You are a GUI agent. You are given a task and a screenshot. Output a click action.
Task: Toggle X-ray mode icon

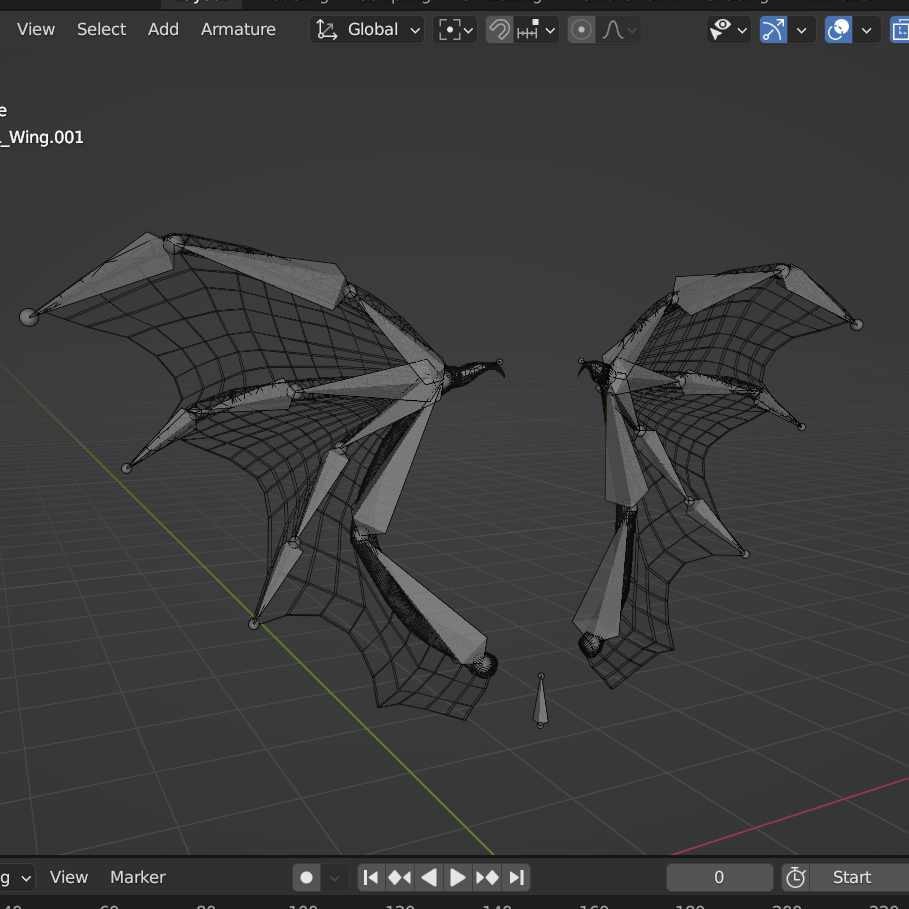(900, 30)
